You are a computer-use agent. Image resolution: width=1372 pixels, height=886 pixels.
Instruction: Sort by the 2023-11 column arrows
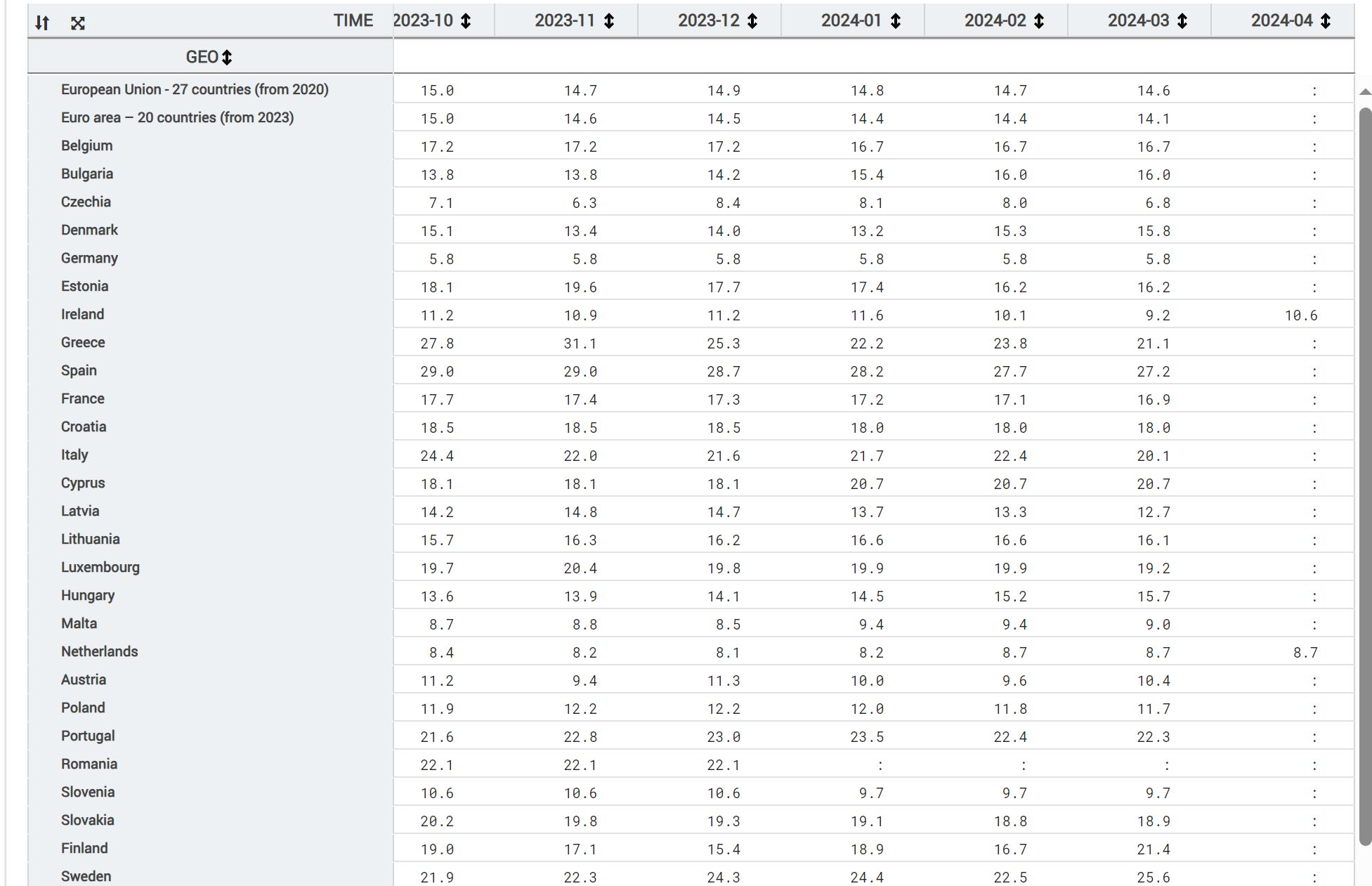pyautogui.click(x=609, y=21)
